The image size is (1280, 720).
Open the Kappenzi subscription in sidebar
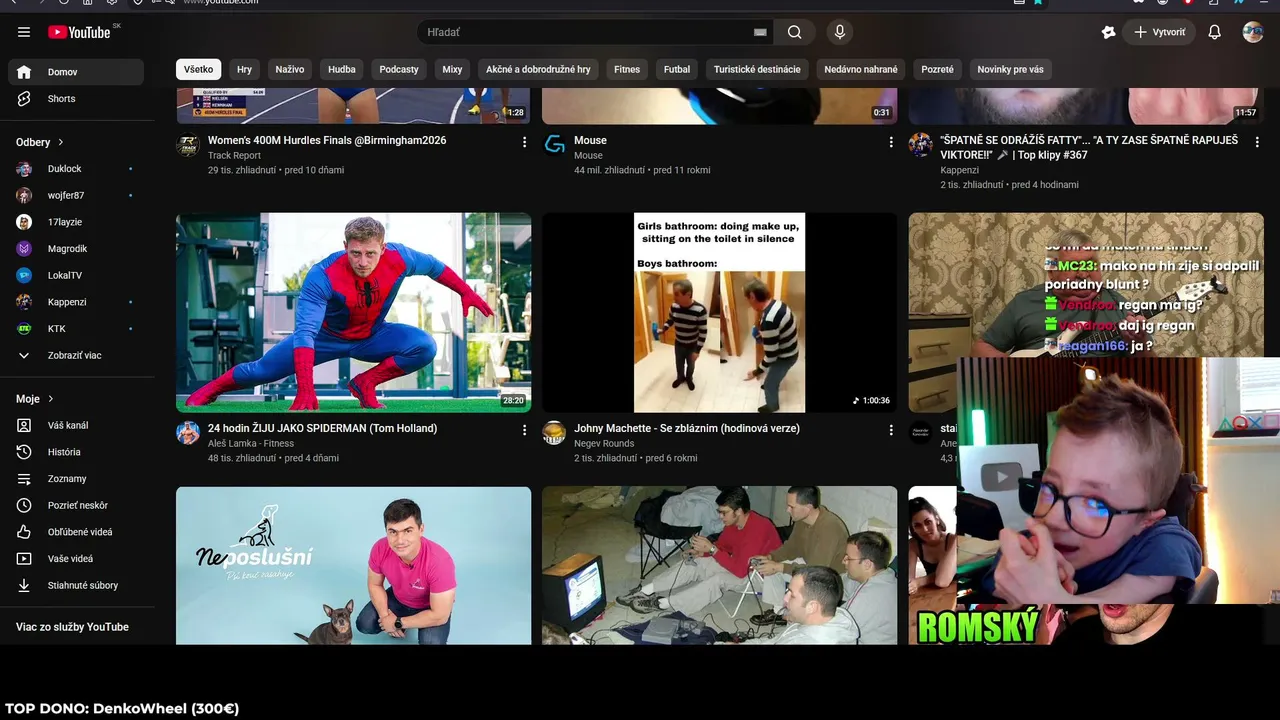point(76,302)
